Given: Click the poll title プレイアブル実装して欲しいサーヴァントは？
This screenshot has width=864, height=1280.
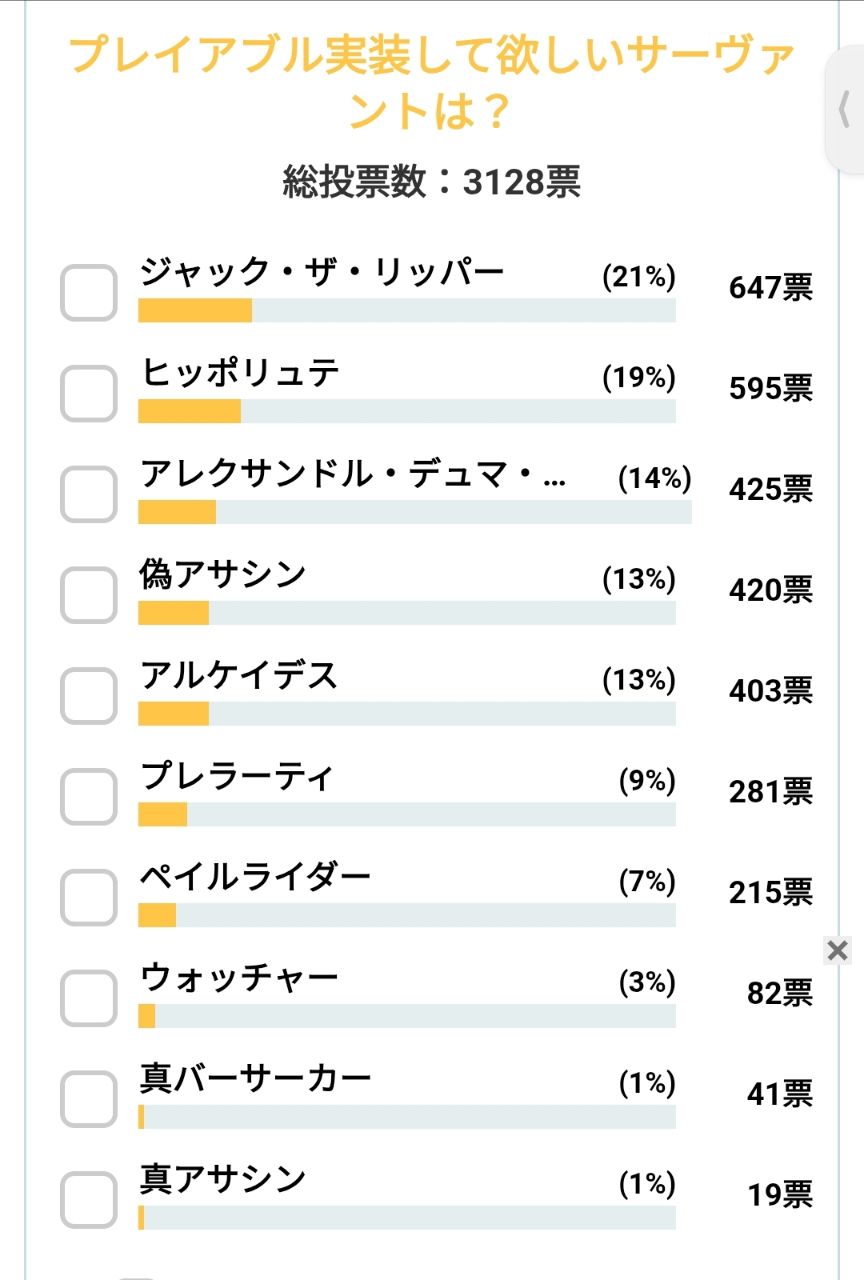Looking at the screenshot, I should [432, 82].
